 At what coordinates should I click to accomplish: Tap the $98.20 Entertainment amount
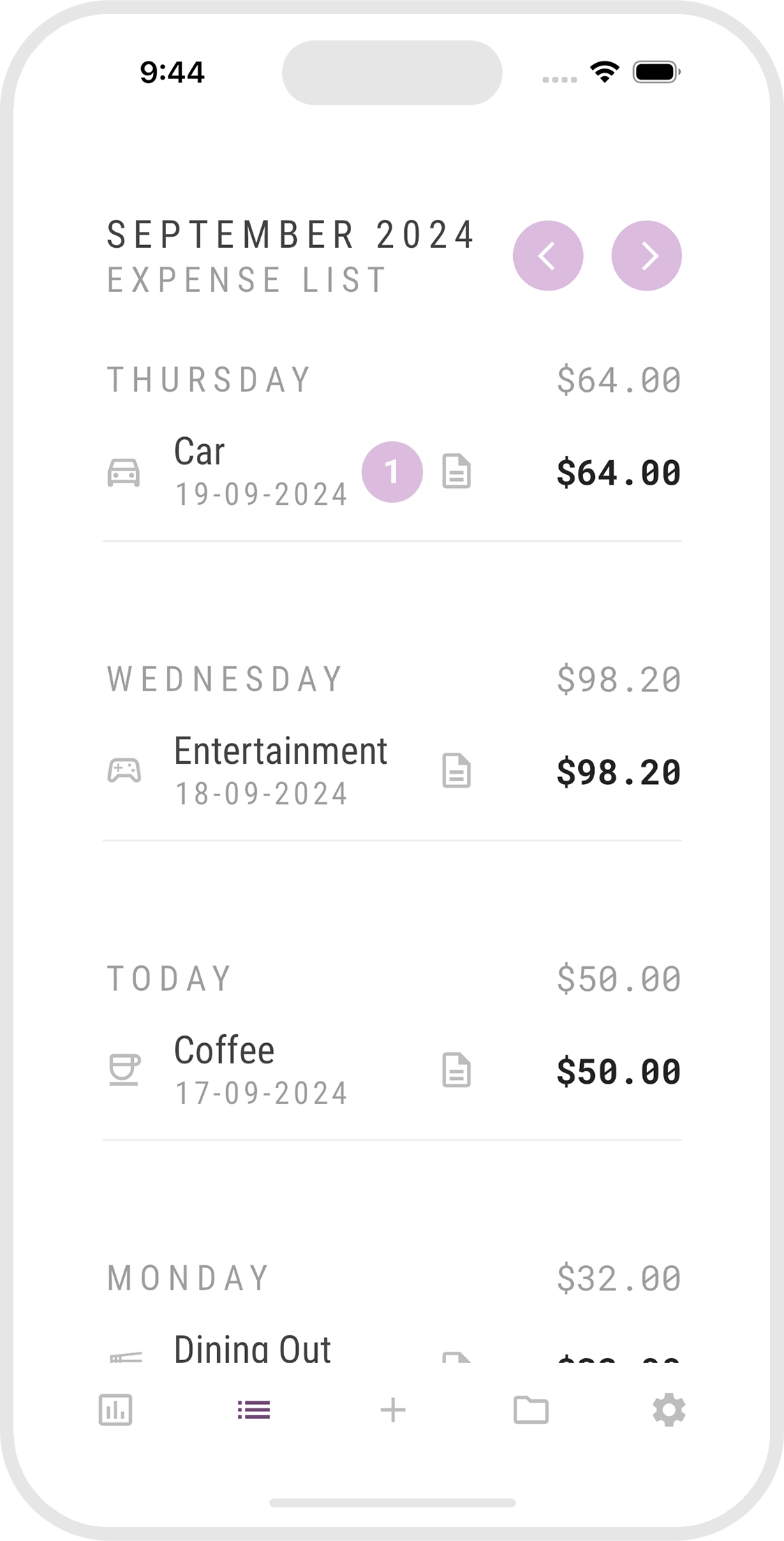point(619,772)
